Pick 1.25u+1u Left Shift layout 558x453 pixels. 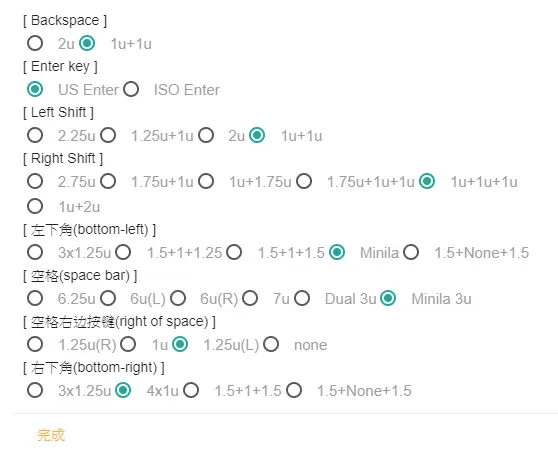(x=108, y=135)
